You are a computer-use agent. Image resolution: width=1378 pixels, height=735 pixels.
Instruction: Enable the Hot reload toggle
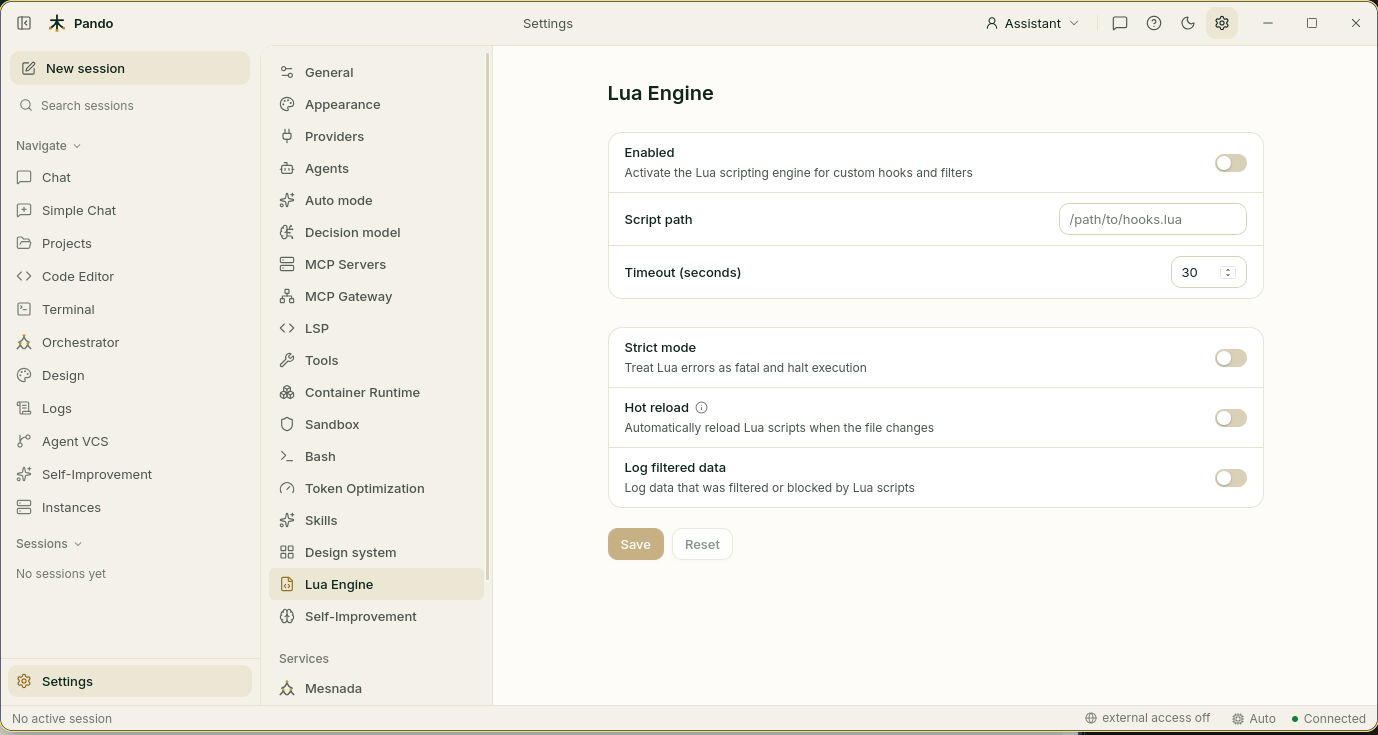coord(1230,418)
